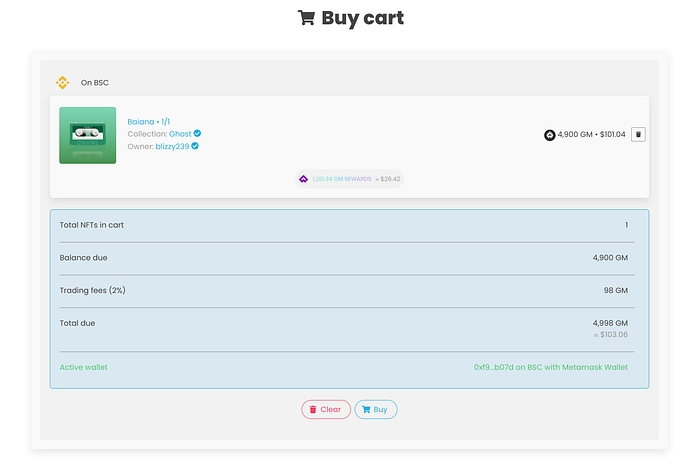700x467 pixels.
Task: Remove Baiana NFT with the trash icon
Action: pyautogui.click(x=639, y=134)
